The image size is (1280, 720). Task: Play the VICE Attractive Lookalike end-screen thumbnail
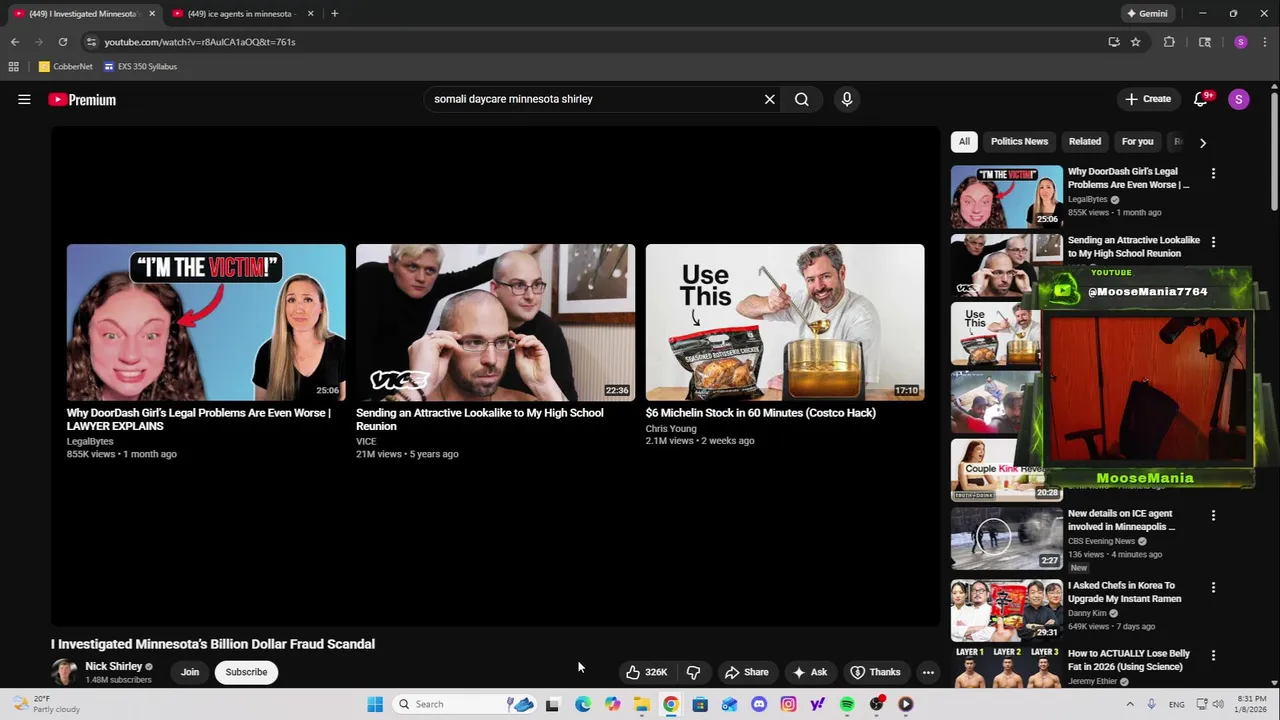pos(495,322)
